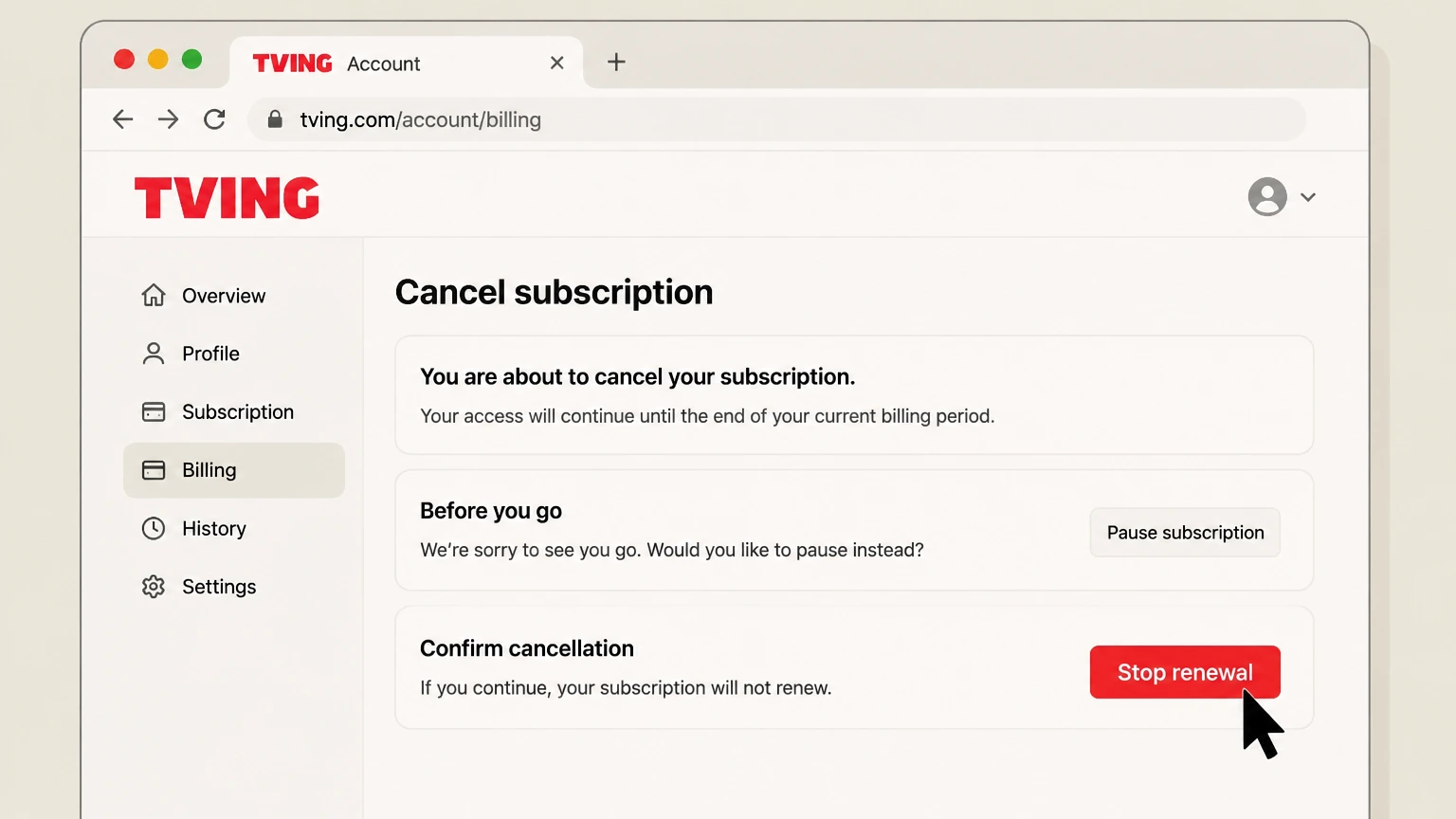Click the Pause subscription button

(x=1185, y=533)
